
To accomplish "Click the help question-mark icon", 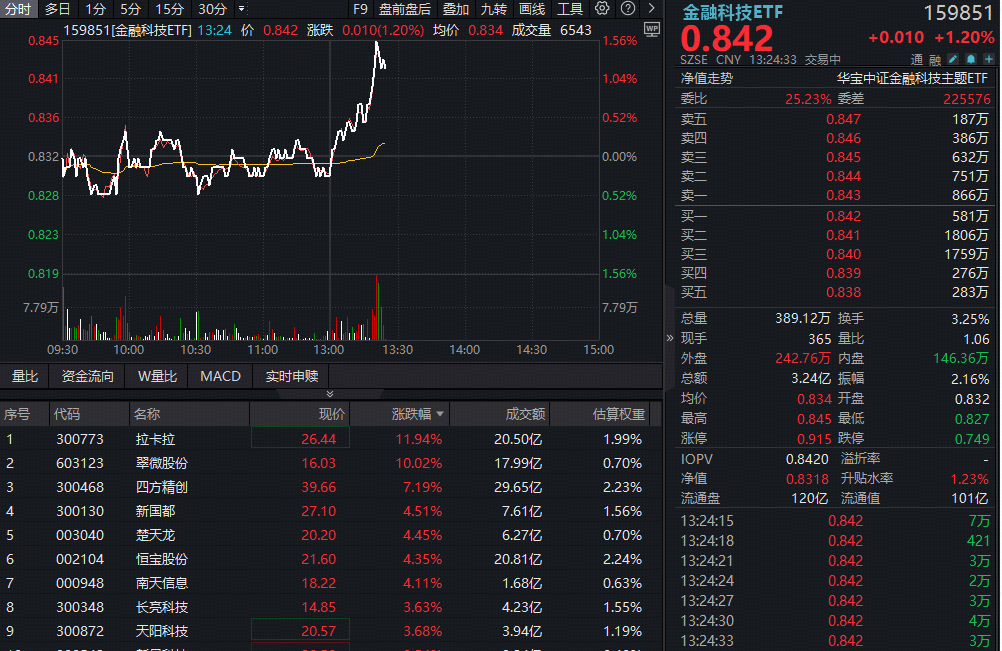I will point(628,8).
